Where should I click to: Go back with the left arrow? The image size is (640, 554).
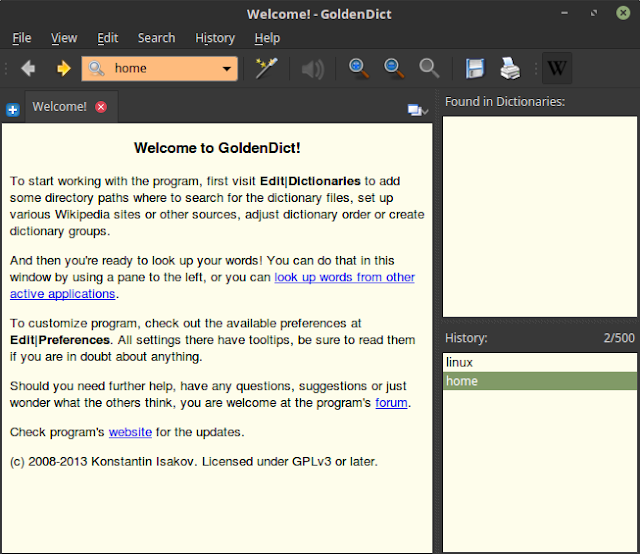[x=28, y=68]
